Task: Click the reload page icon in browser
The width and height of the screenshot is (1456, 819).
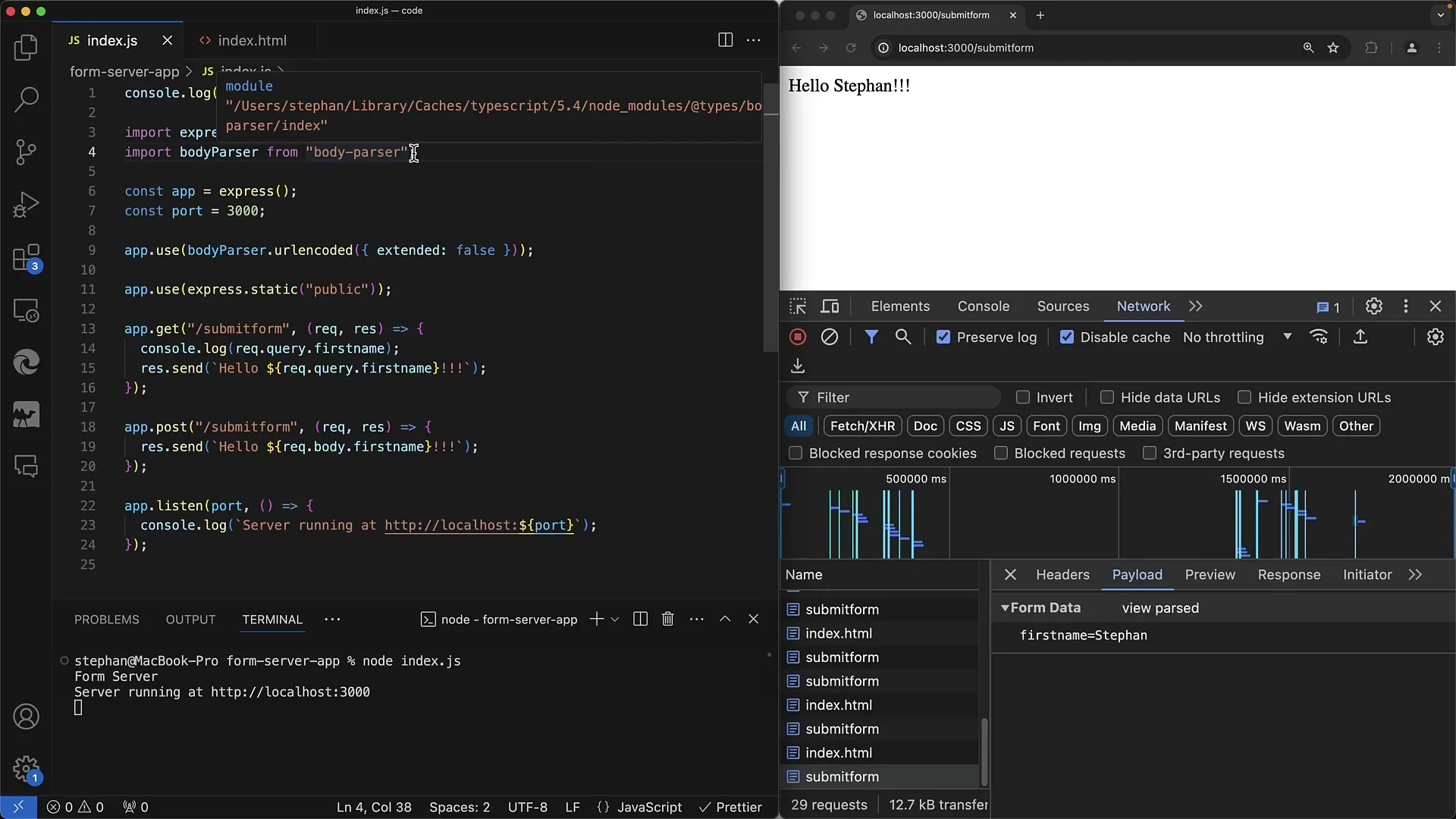Action: click(851, 48)
